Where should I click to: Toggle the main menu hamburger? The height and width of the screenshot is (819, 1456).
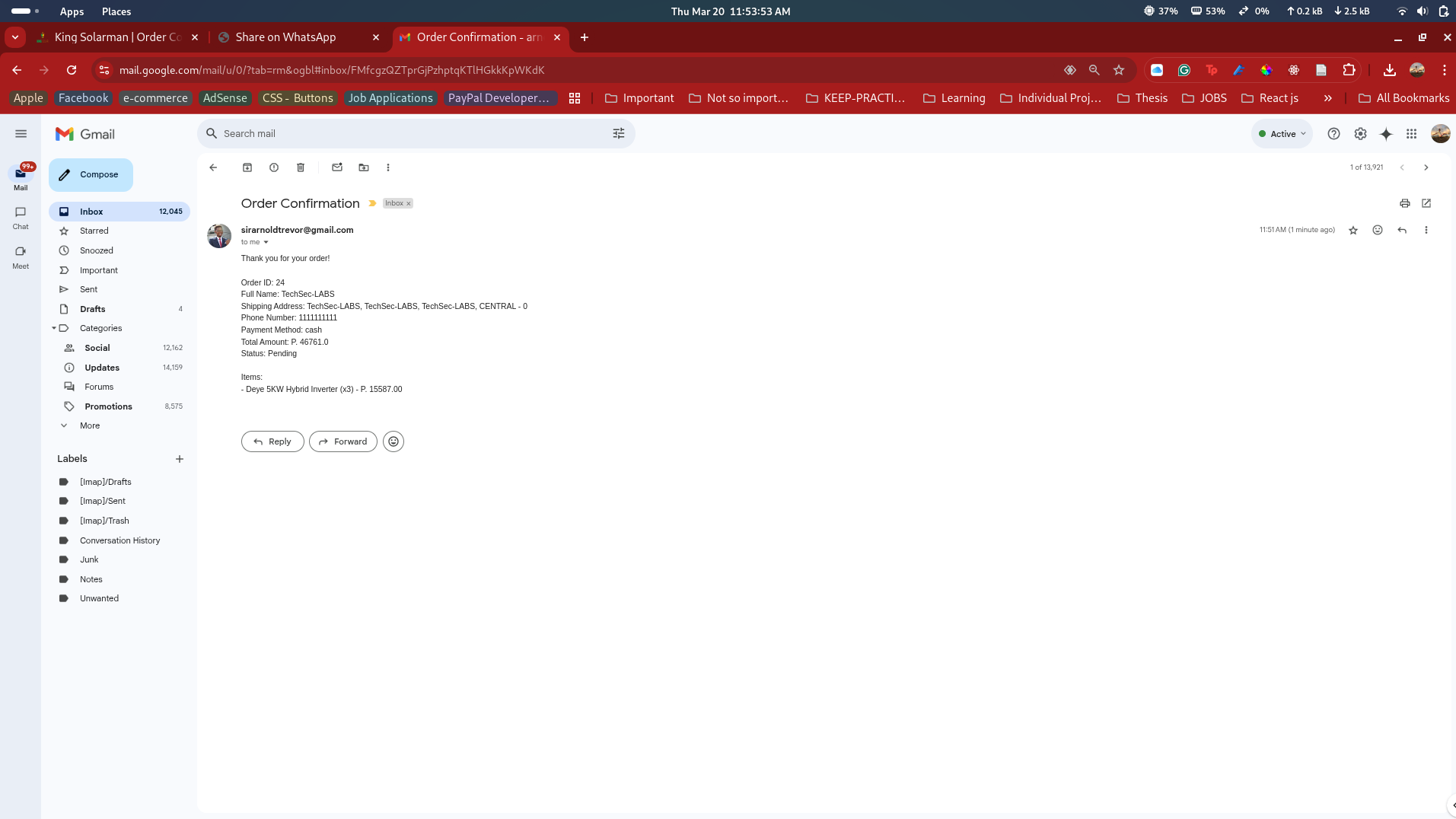click(21, 134)
